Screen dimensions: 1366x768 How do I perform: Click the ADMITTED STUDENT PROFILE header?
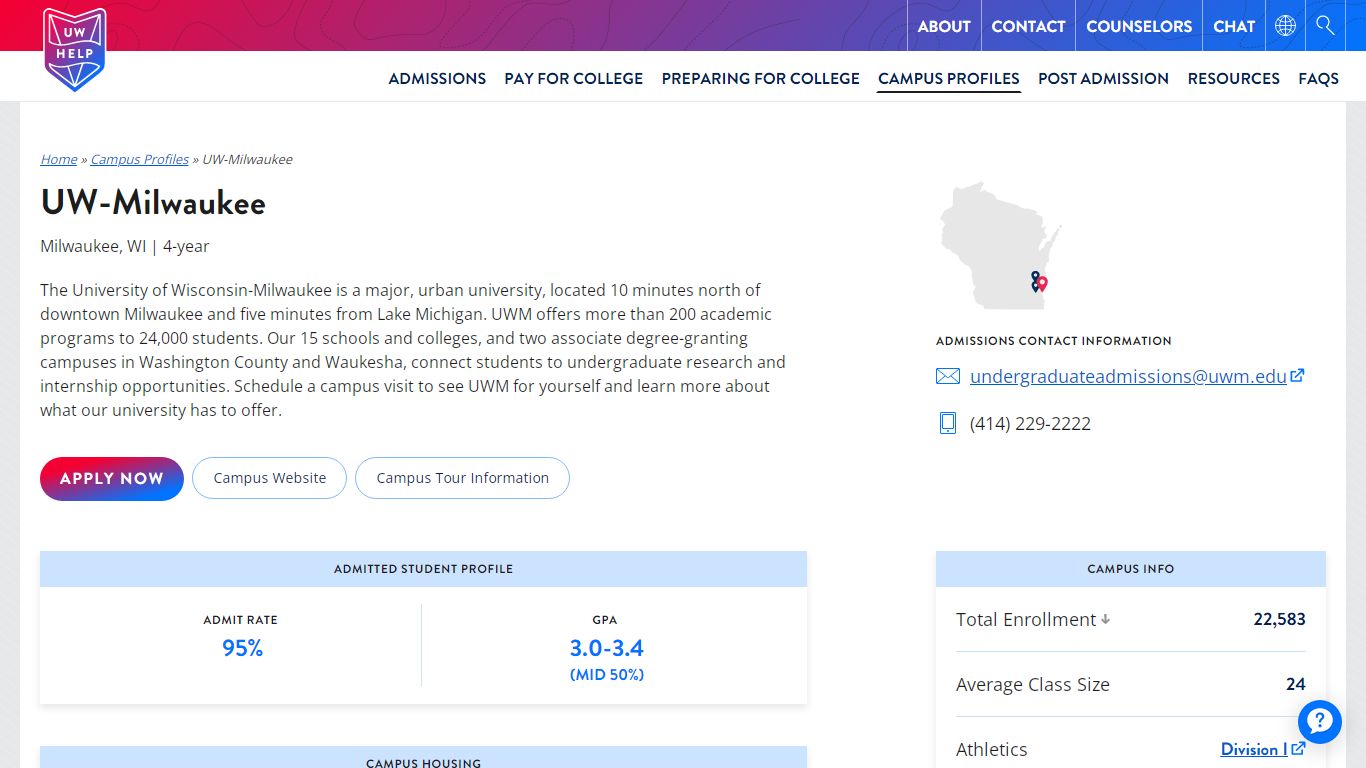(423, 569)
